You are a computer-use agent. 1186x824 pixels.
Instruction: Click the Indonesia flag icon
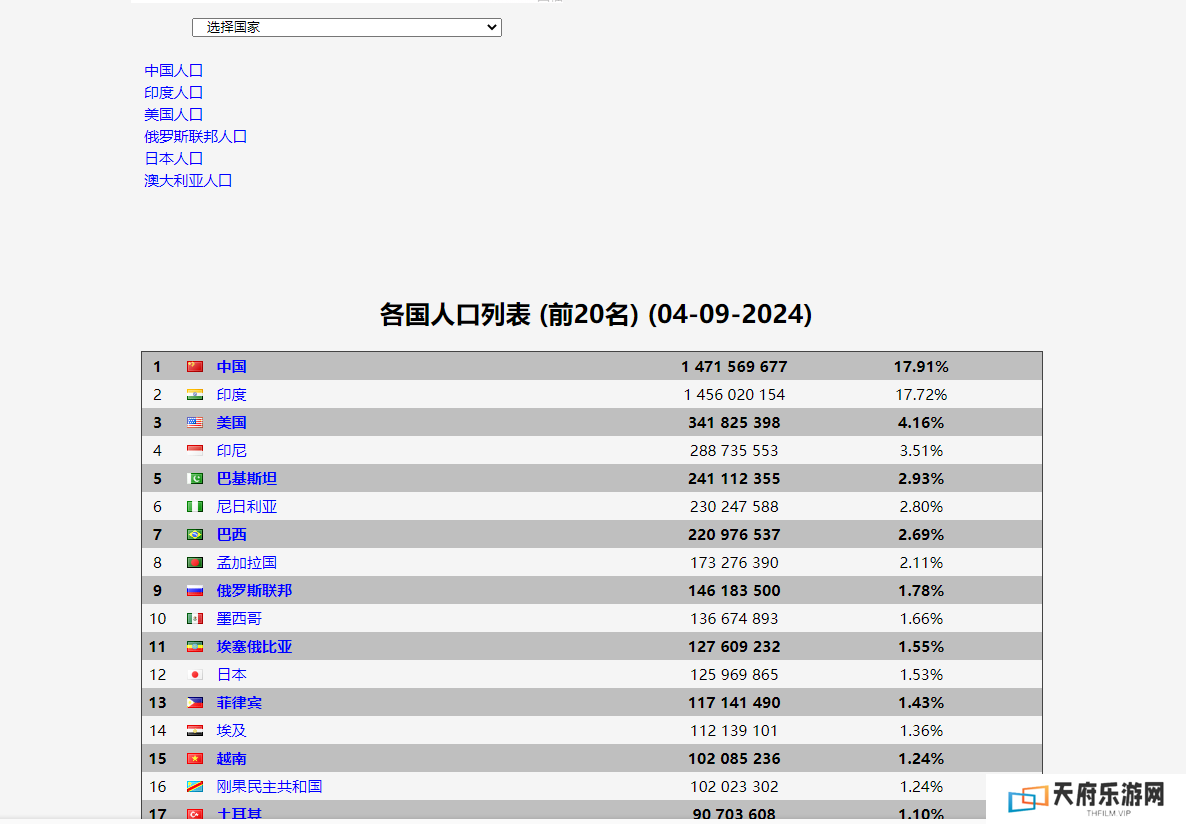[195, 450]
